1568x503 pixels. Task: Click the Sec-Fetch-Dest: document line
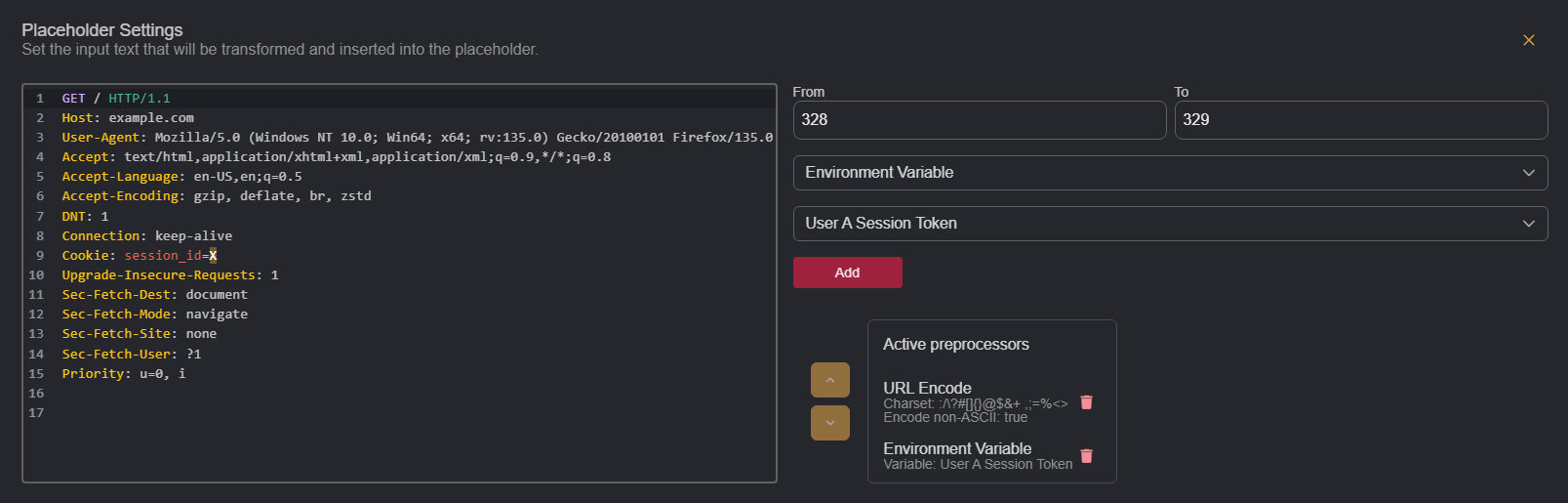pyautogui.click(x=155, y=295)
